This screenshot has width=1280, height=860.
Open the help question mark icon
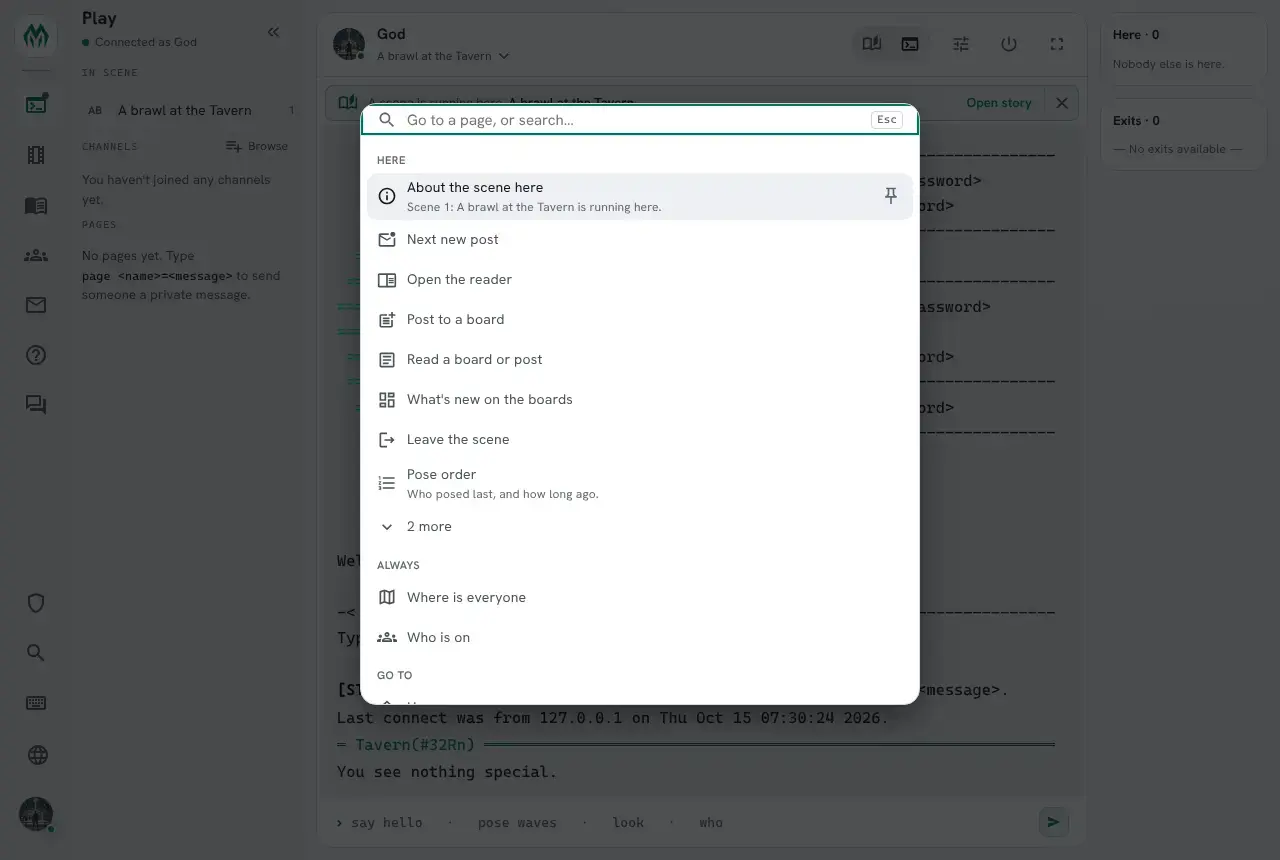pos(36,355)
